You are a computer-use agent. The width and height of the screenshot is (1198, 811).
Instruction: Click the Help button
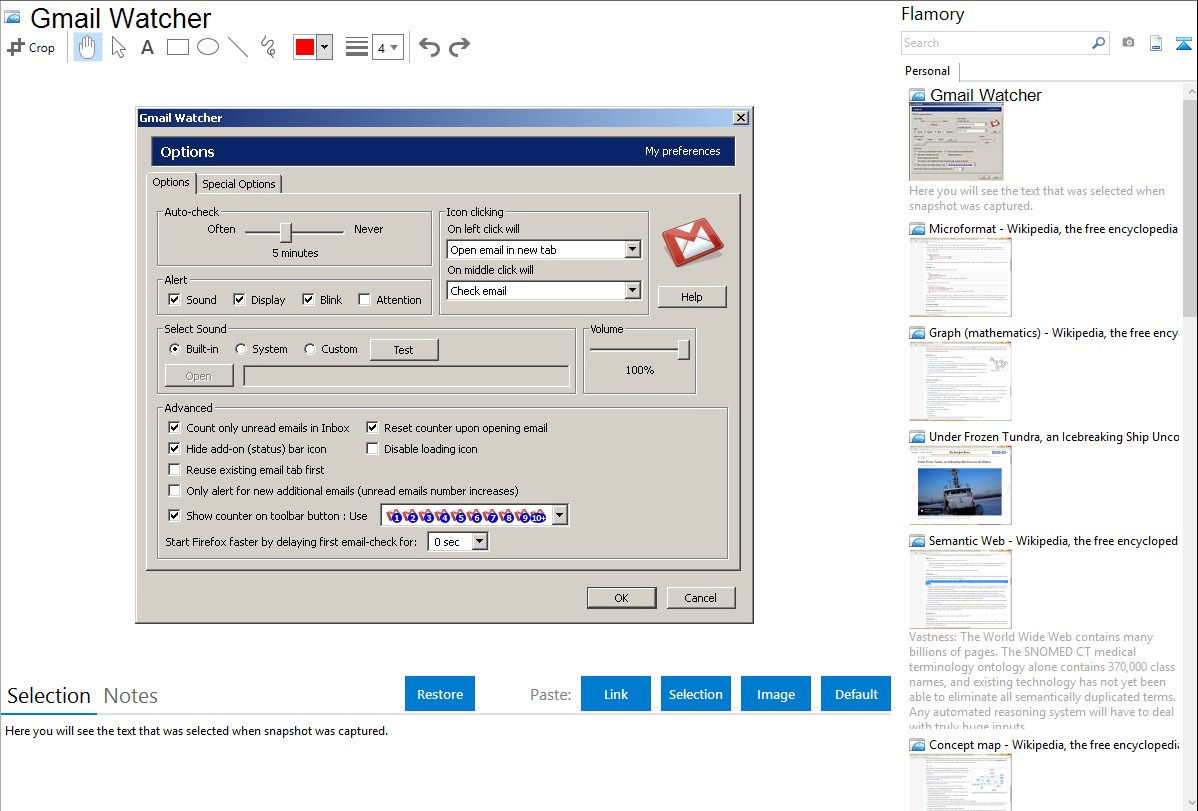691,297
